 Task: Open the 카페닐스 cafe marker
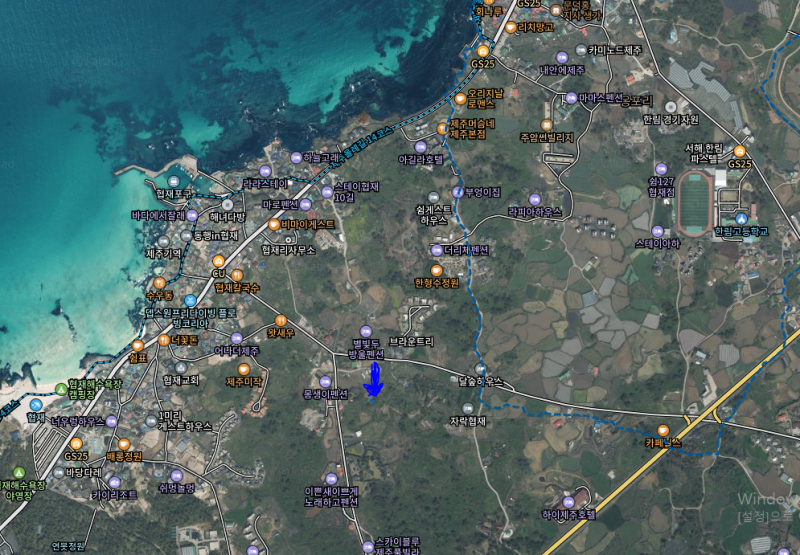[662, 429]
